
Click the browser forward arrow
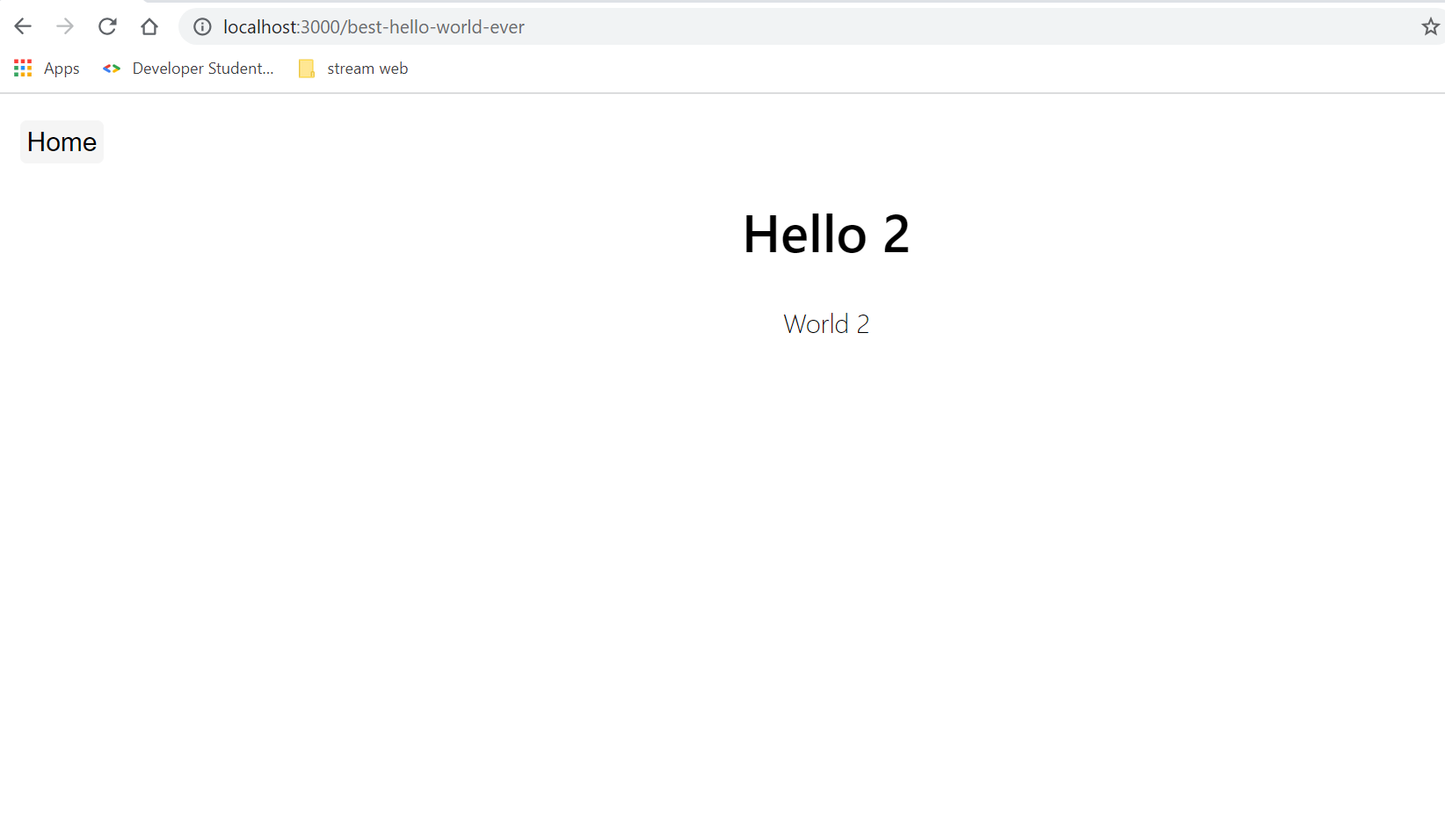65,26
